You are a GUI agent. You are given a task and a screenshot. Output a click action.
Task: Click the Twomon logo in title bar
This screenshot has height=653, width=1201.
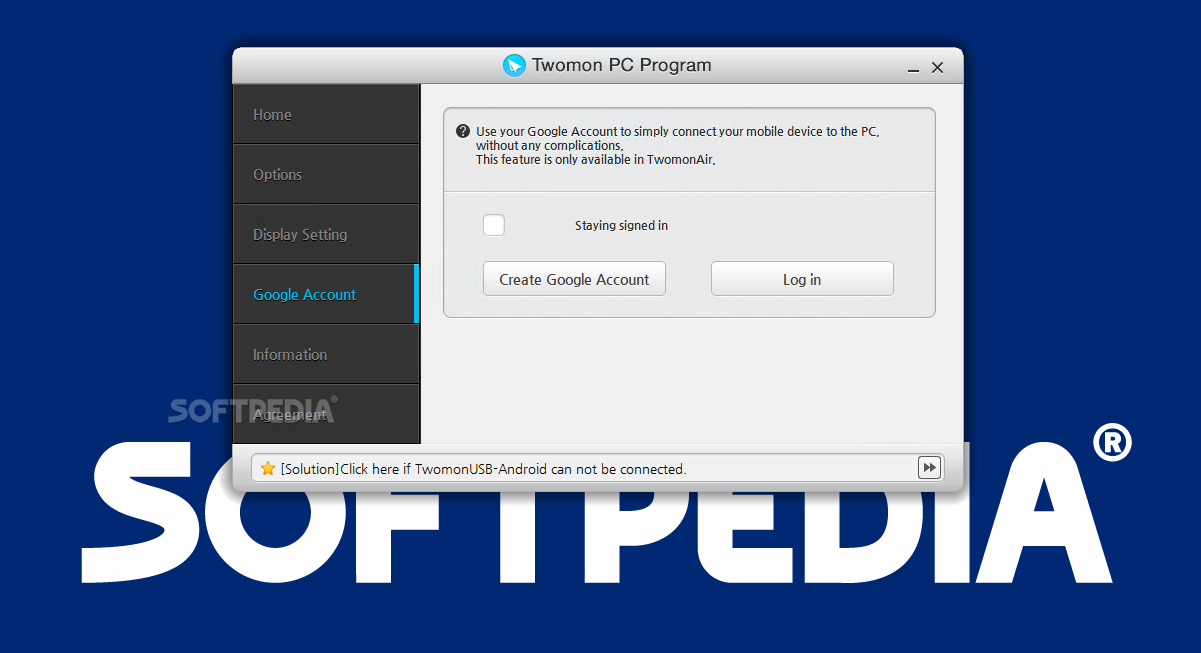click(514, 66)
